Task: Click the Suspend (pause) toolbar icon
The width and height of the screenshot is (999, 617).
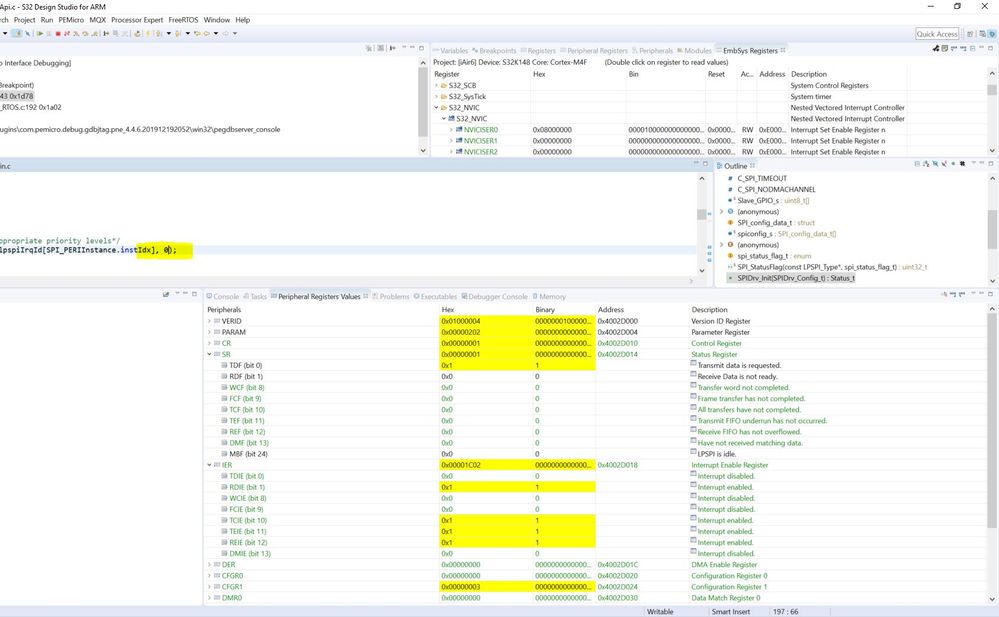Action: pyautogui.click(x=48, y=33)
